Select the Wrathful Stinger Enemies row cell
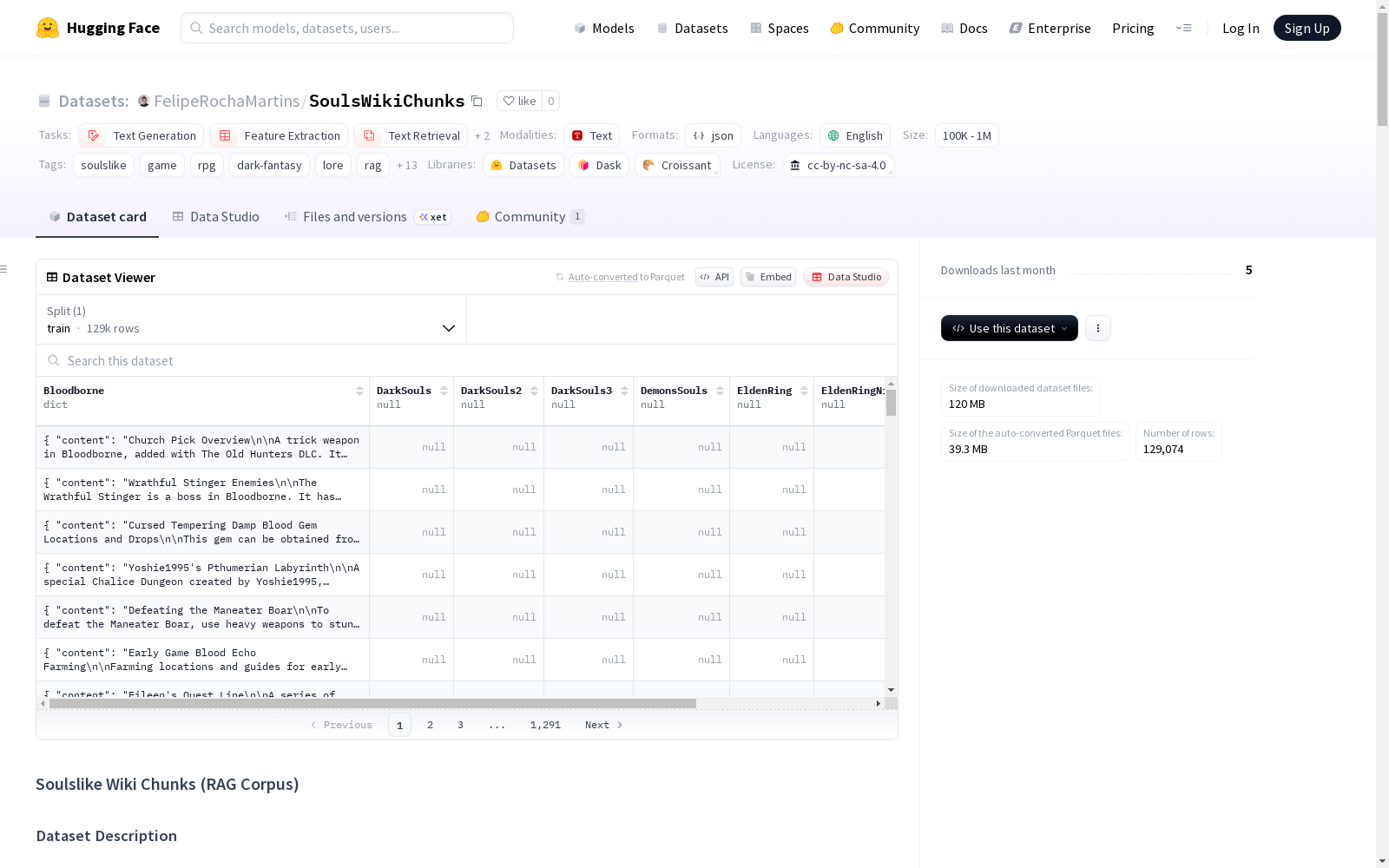1389x868 pixels. [202, 490]
